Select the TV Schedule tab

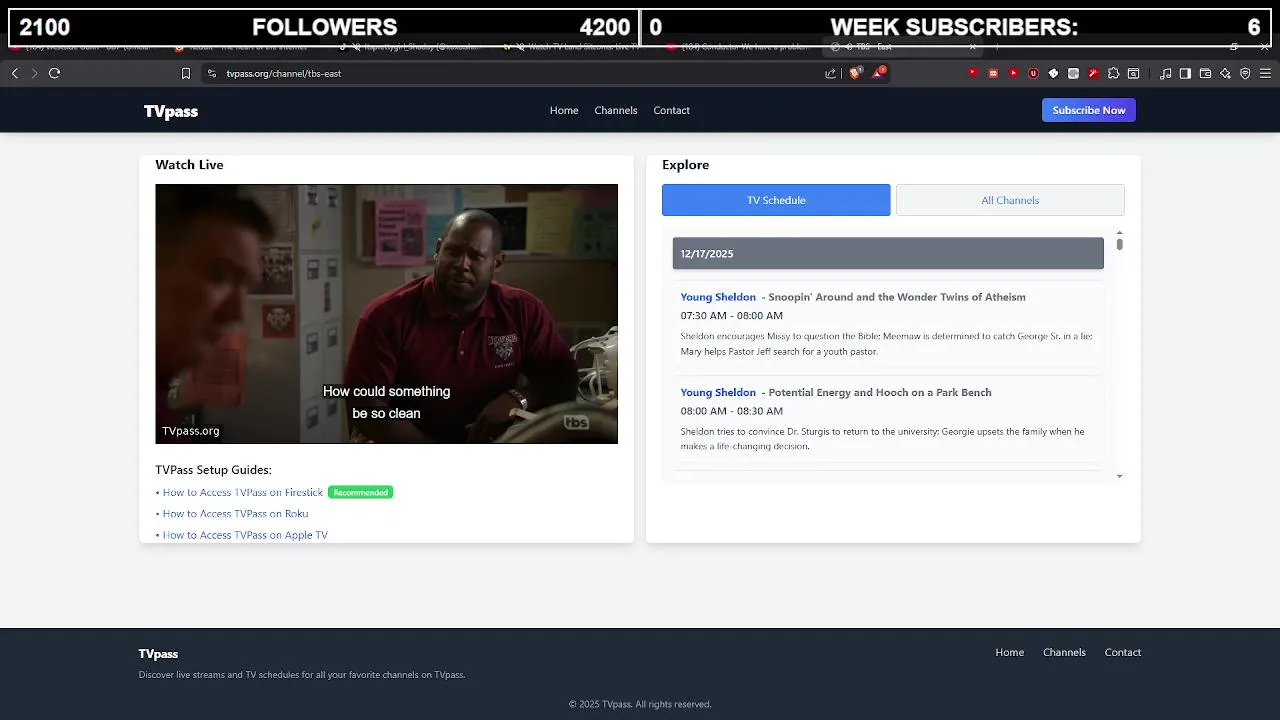click(x=776, y=200)
